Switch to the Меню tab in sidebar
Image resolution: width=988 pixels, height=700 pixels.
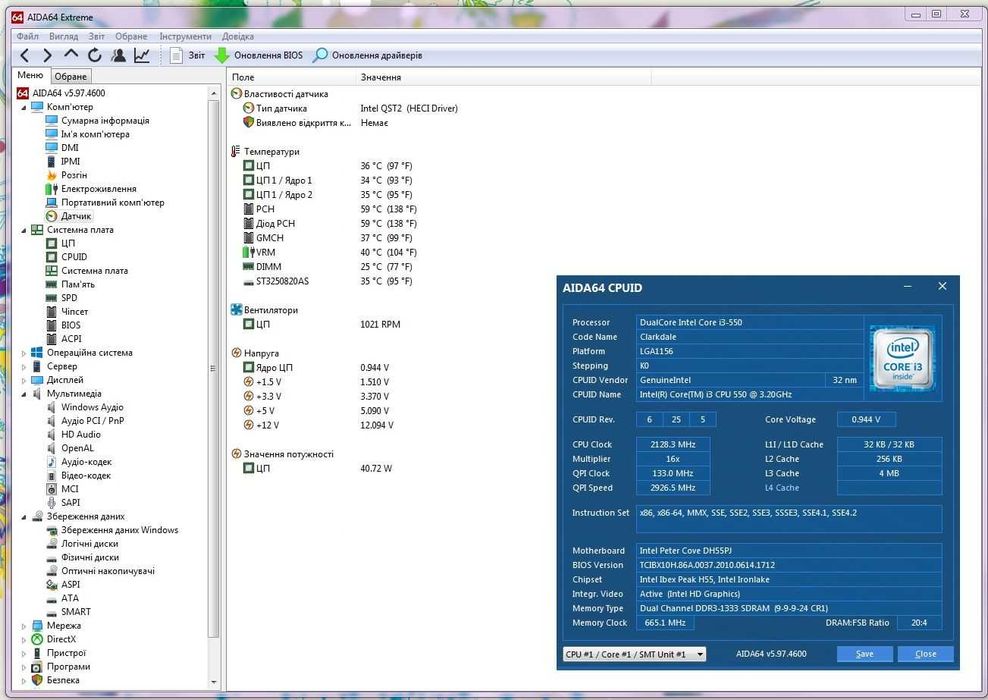(x=30, y=75)
